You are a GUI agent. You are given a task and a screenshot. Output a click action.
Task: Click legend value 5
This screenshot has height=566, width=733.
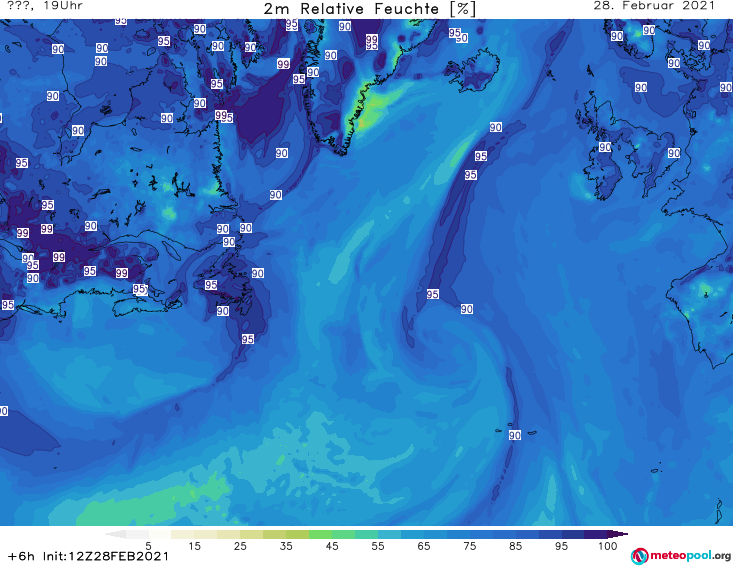point(148,546)
